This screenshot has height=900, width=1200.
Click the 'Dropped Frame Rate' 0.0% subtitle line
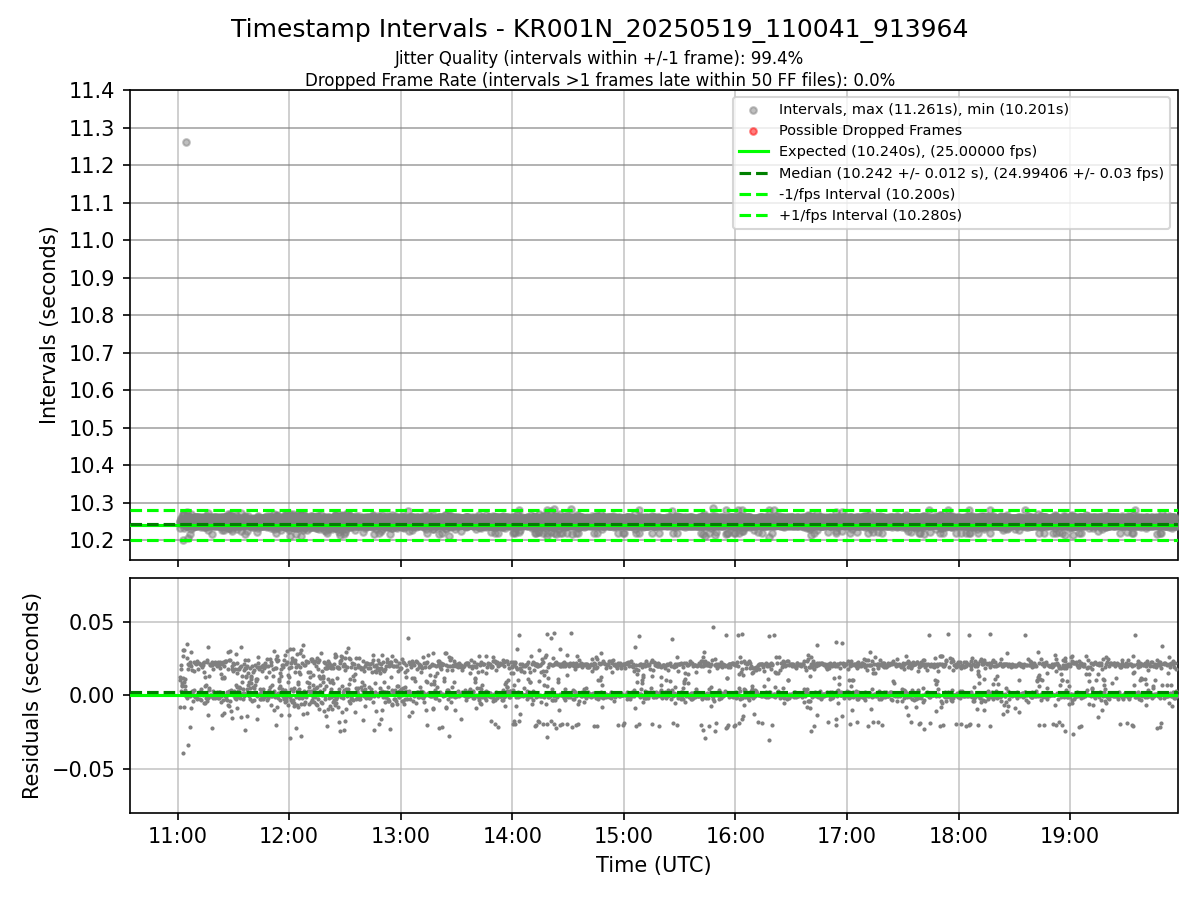pos(599,79)
